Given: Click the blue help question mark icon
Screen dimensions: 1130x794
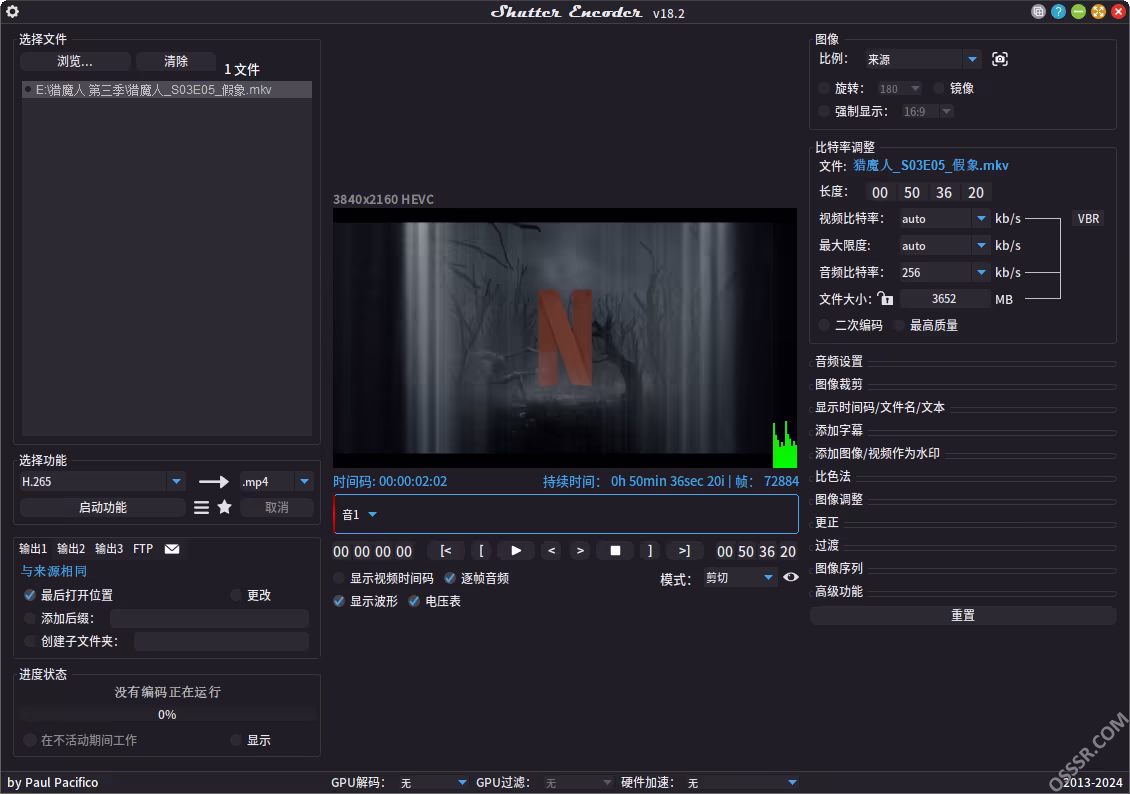Looking at the screenshot, I should point(1058,12).
